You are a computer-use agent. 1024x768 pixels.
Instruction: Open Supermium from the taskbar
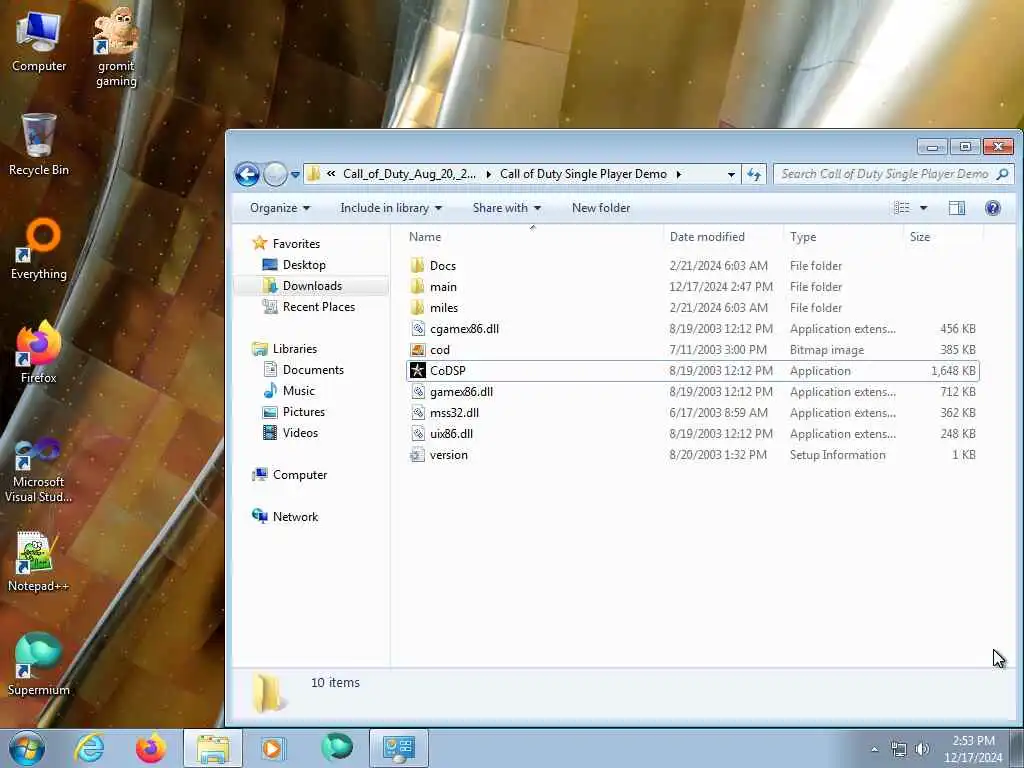pos(337,748)
